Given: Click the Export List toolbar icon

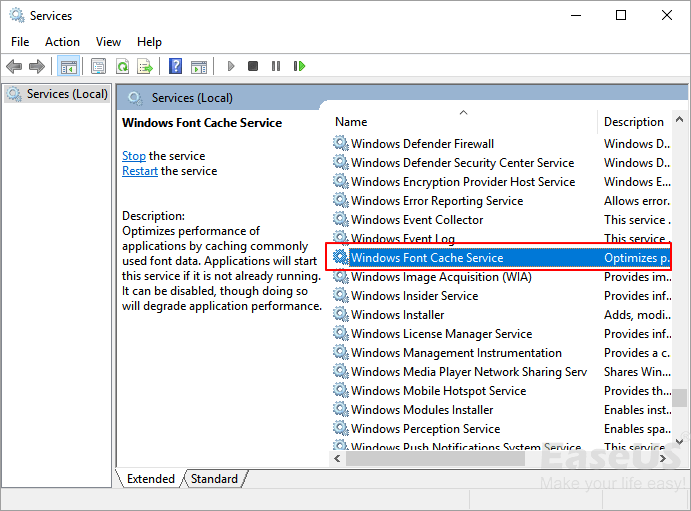Looking at the screenshot, I should [x=145, y=66].
